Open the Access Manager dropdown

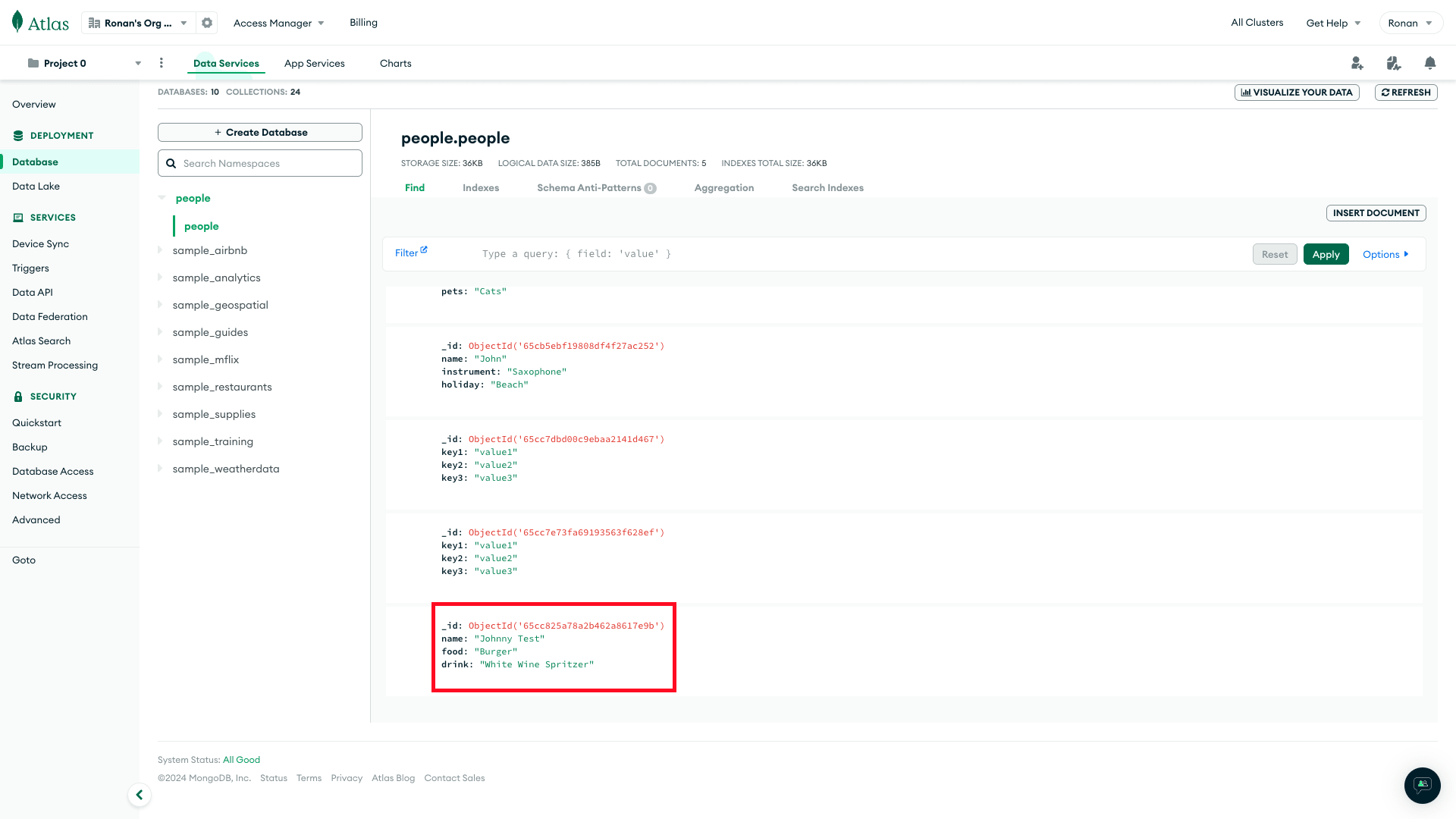coord(279,23)
